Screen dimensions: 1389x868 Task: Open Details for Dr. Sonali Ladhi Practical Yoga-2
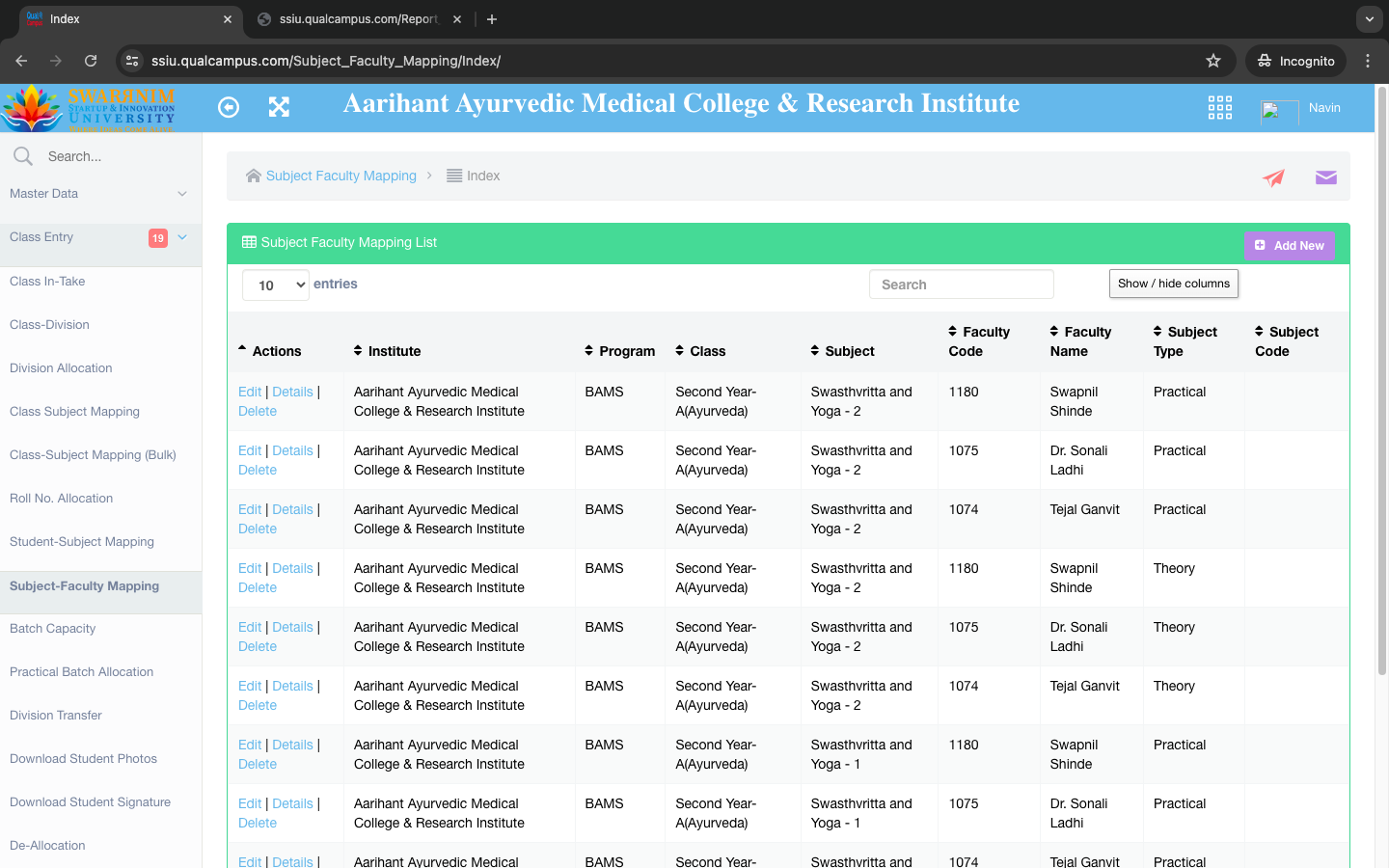(x=292, y=450)
